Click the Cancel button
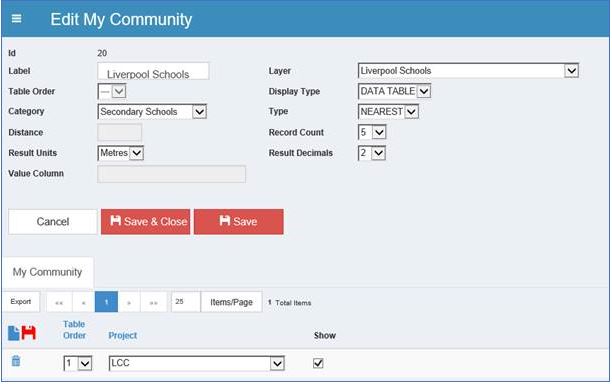 (x=53, y=222)
